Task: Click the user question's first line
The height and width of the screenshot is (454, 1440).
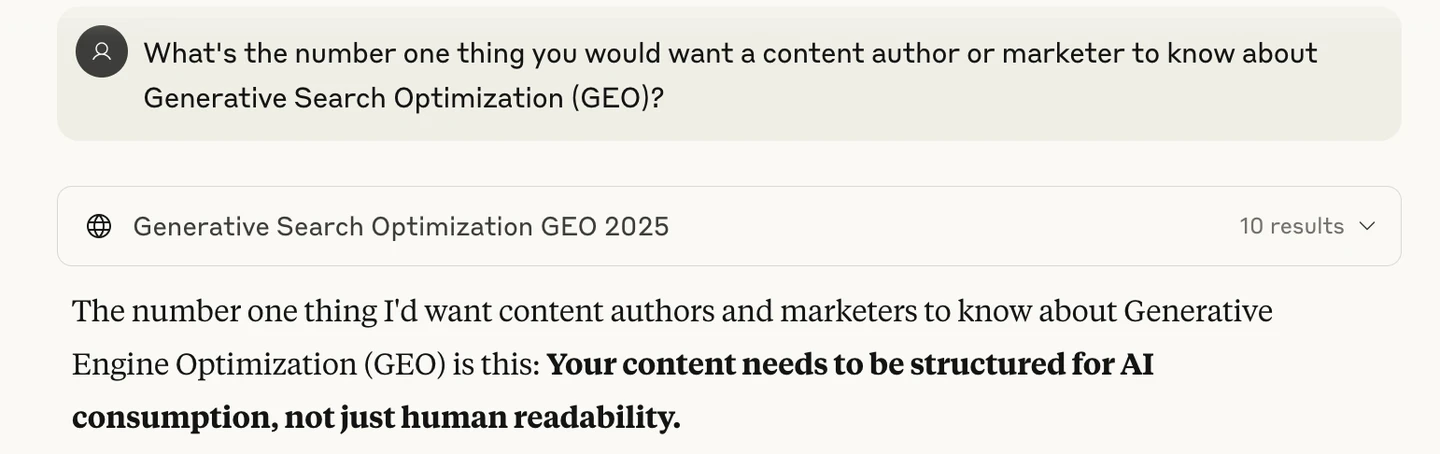Action: (x=730, y=53)
